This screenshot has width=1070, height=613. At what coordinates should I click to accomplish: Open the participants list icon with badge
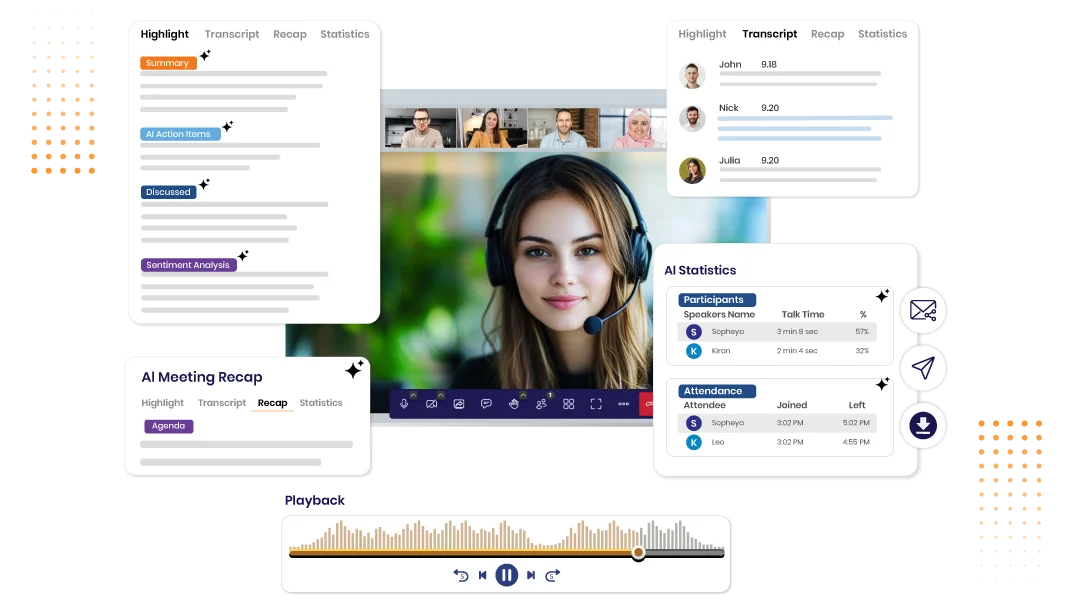[x=541, y=404]
